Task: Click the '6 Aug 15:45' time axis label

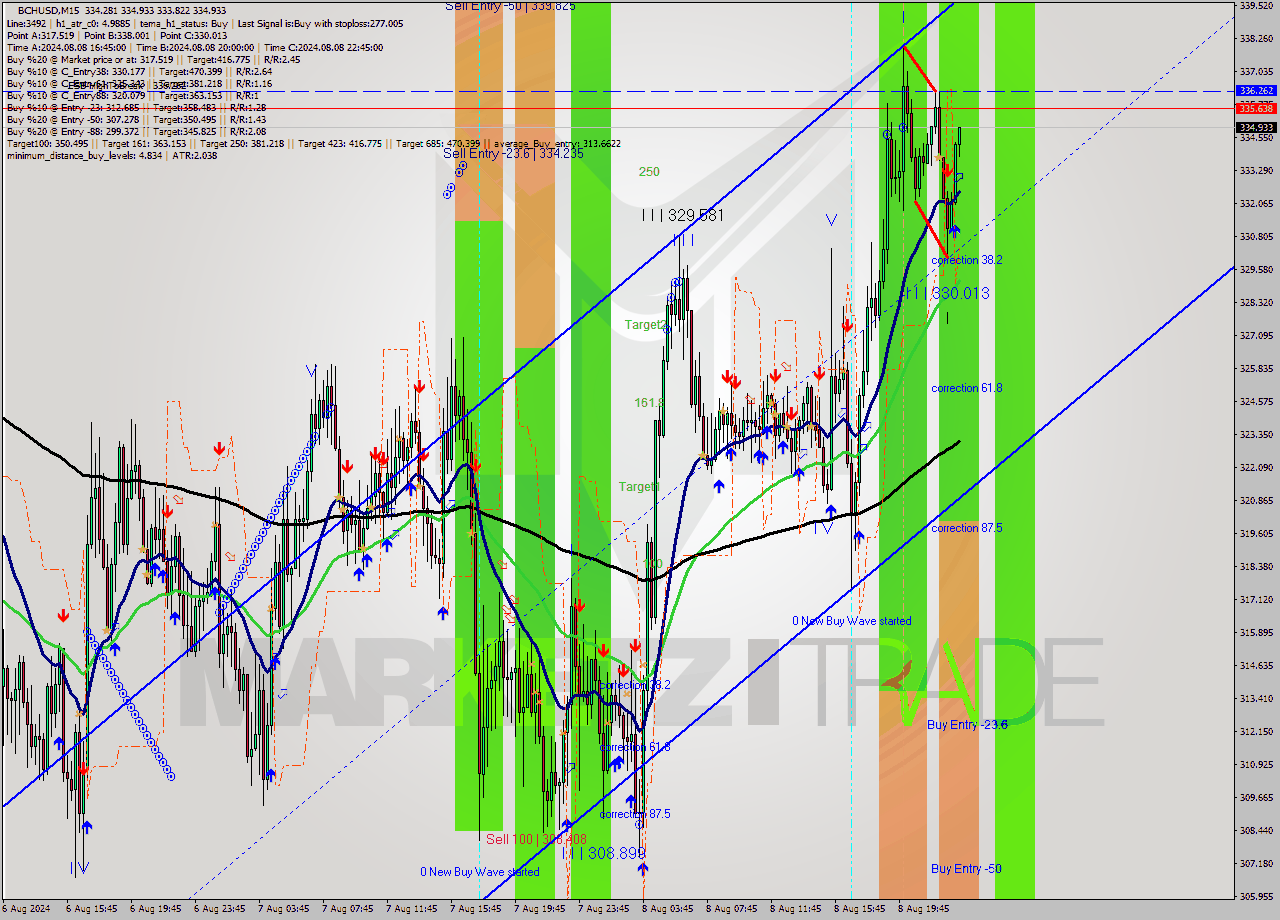Action: coord(93,910)
